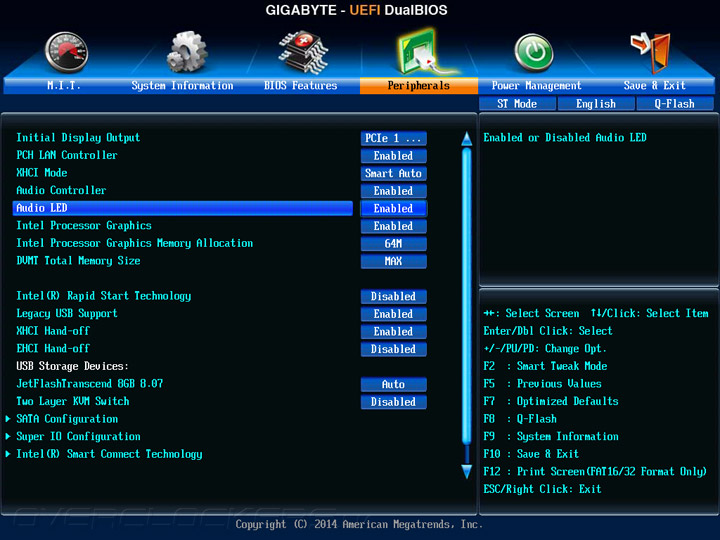Click the F12 Print Screen help line

(x=595, y=472)
